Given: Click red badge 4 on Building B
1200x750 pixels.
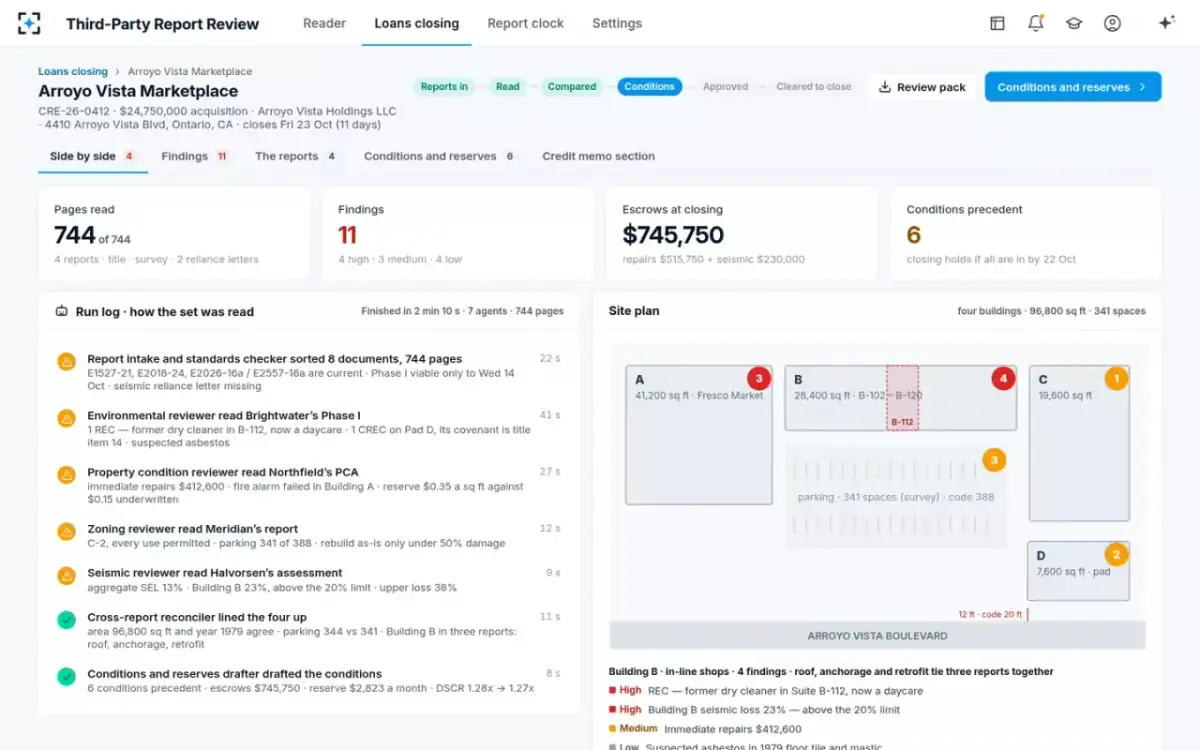Looking at the screenshot, I should pyautogui.click(x=1003, y=379).
